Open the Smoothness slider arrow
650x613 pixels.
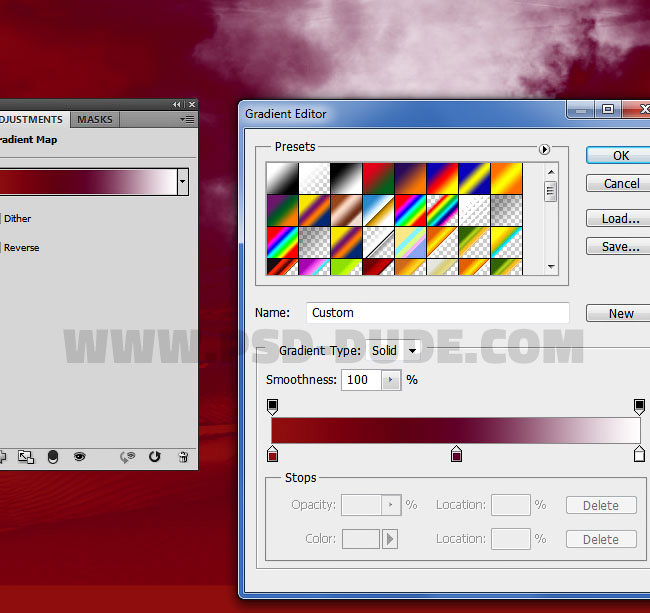[x=390, y=380]
